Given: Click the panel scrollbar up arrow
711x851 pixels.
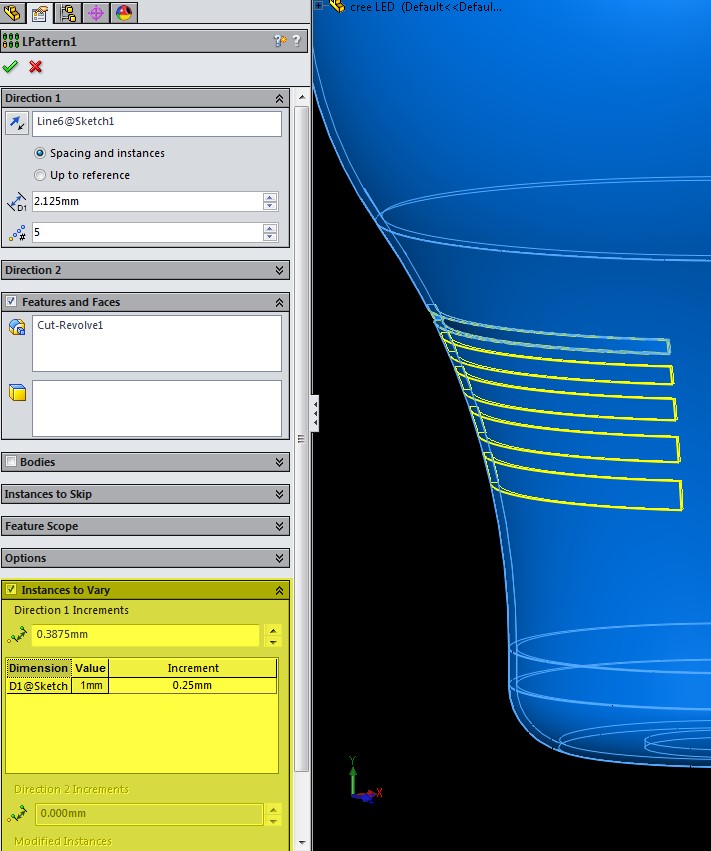Looking at the screenshot, I should [302, 97].
